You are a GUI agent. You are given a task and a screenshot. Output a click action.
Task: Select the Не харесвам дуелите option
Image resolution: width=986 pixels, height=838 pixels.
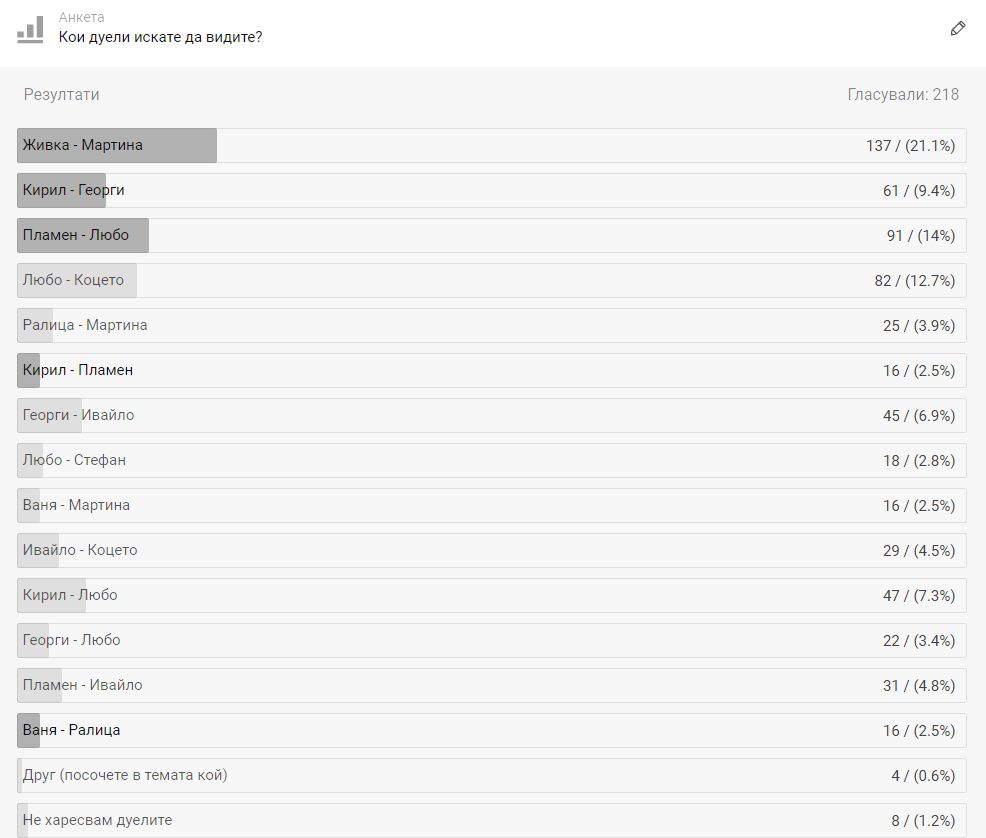(x=492, y=820)
